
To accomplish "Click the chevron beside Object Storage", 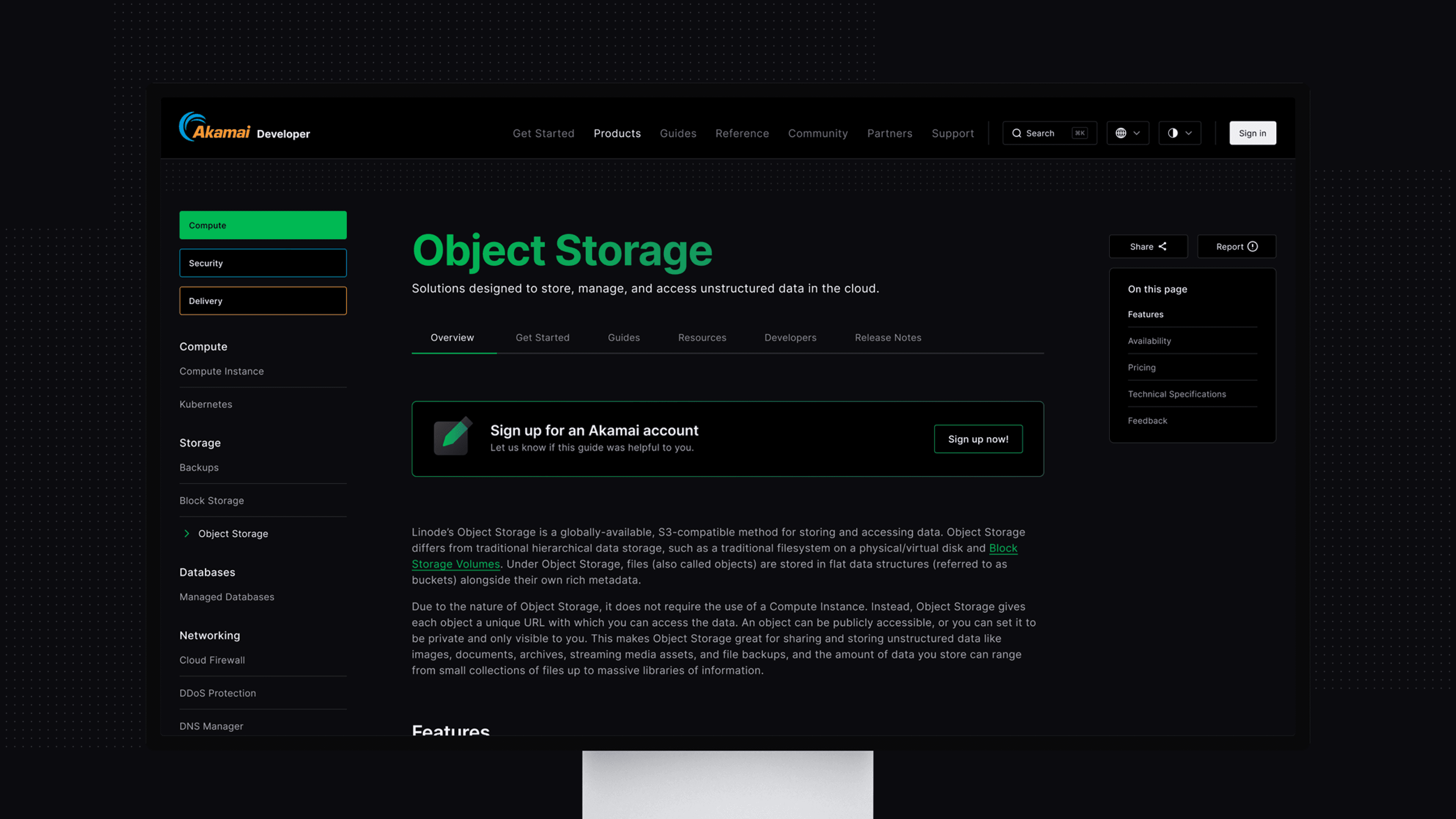I will click(187, 533).
